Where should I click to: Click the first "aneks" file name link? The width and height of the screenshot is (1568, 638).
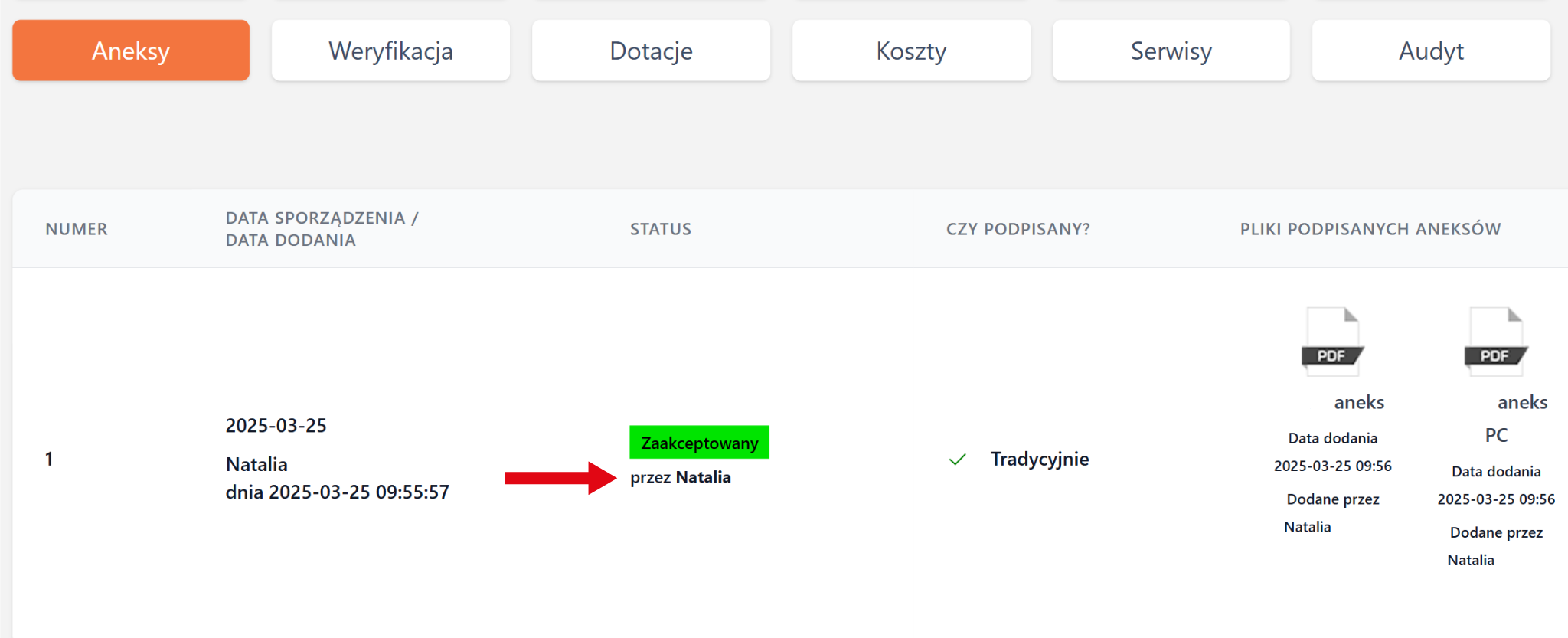pyautogui.click(x=1359, y=402)
